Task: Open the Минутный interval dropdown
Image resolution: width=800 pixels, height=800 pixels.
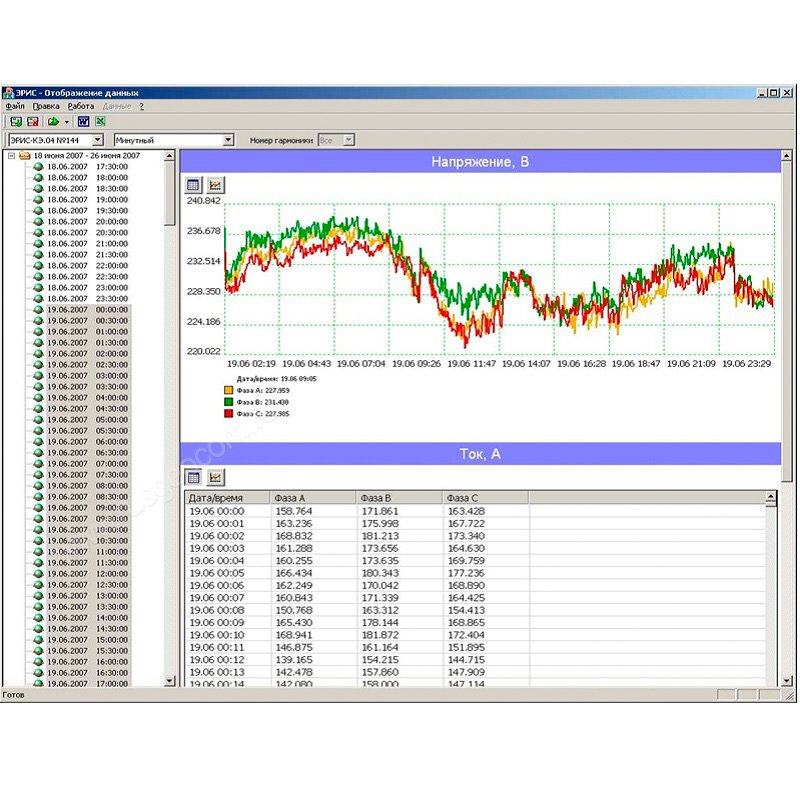Action: 228,141
